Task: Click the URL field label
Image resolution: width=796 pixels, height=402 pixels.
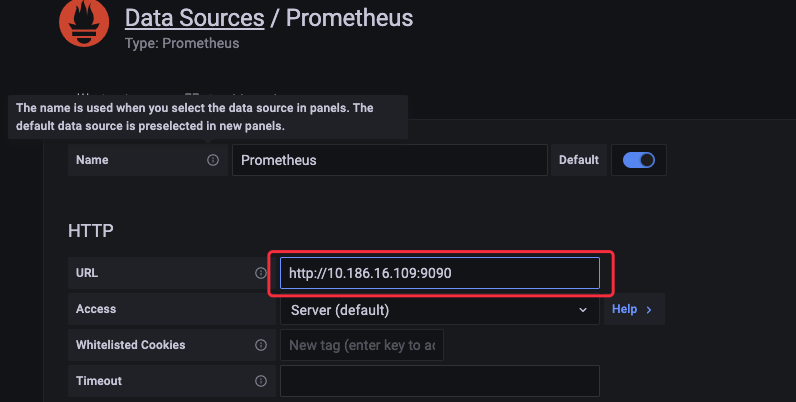Action: coord(87,273)
